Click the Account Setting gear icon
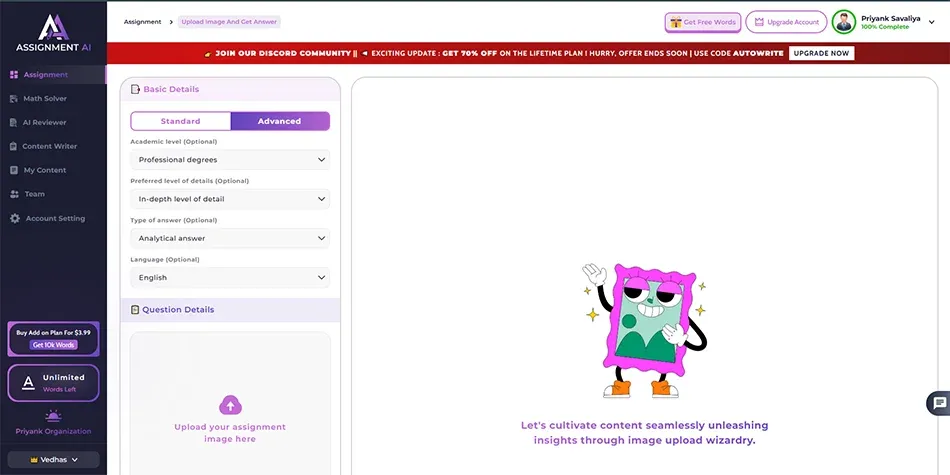950x475 pixels. (x=15, y=218)
